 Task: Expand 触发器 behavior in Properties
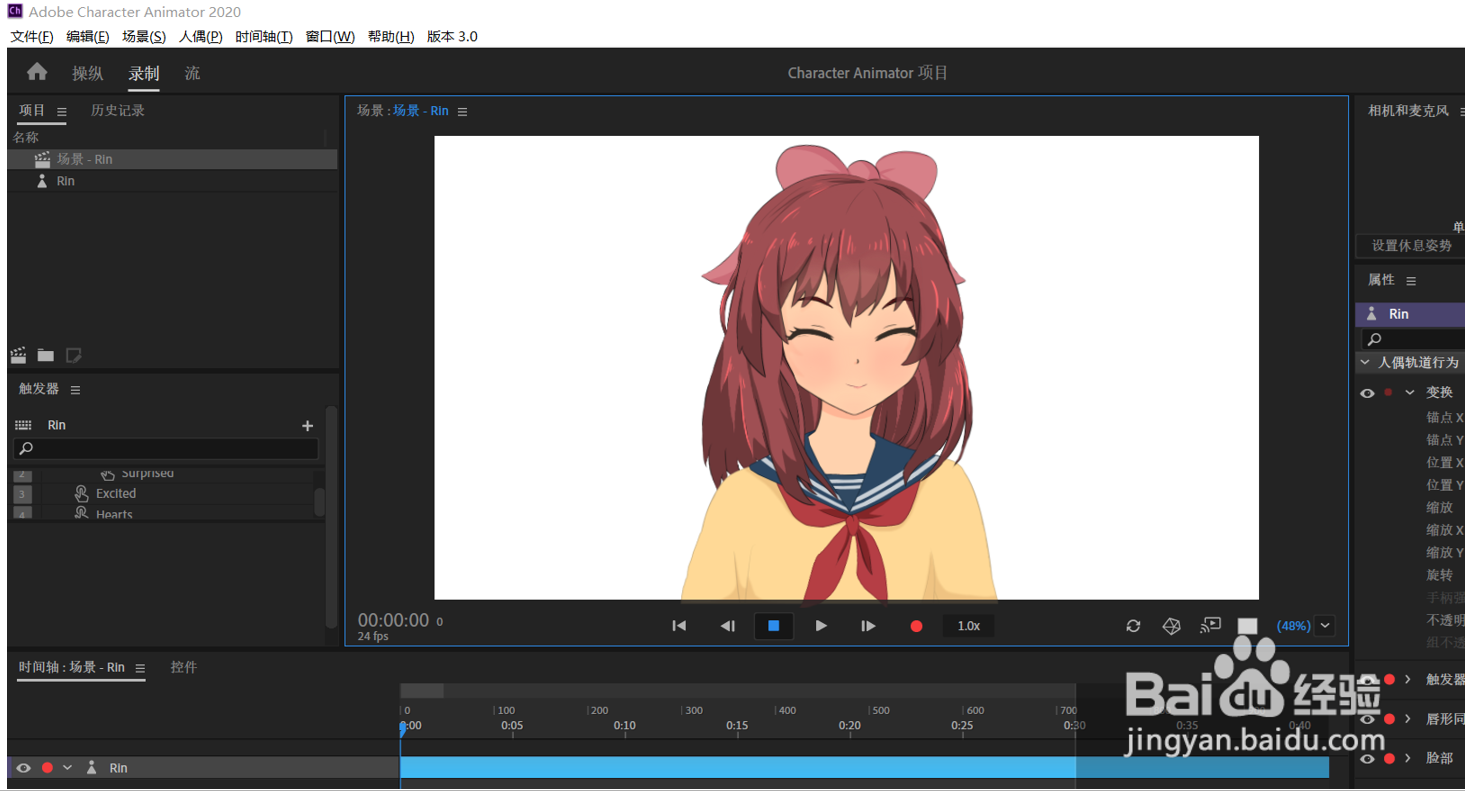click(1408, 680)
